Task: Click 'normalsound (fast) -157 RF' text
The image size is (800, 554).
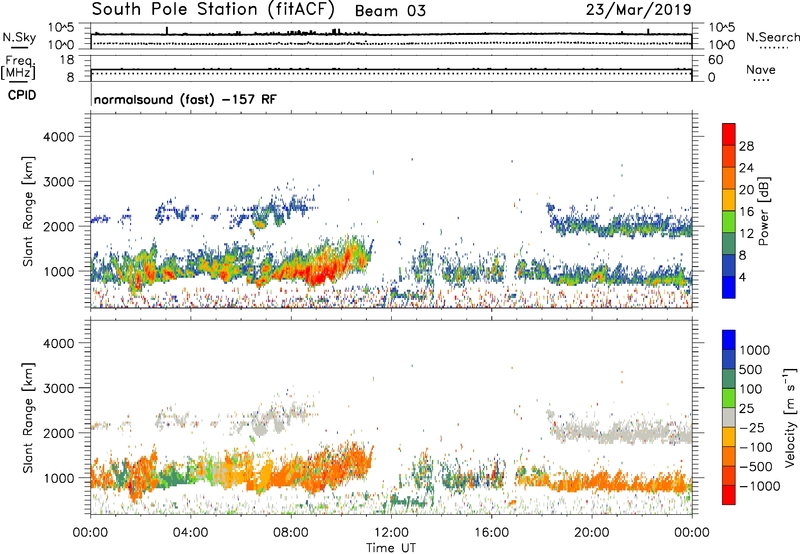Action: click(185, 99)
